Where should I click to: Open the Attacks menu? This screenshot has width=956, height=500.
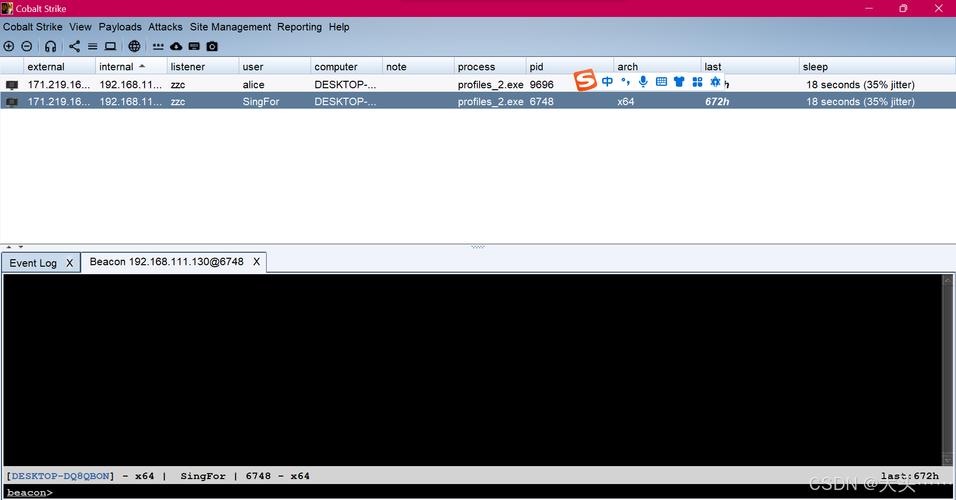point(165,27)
